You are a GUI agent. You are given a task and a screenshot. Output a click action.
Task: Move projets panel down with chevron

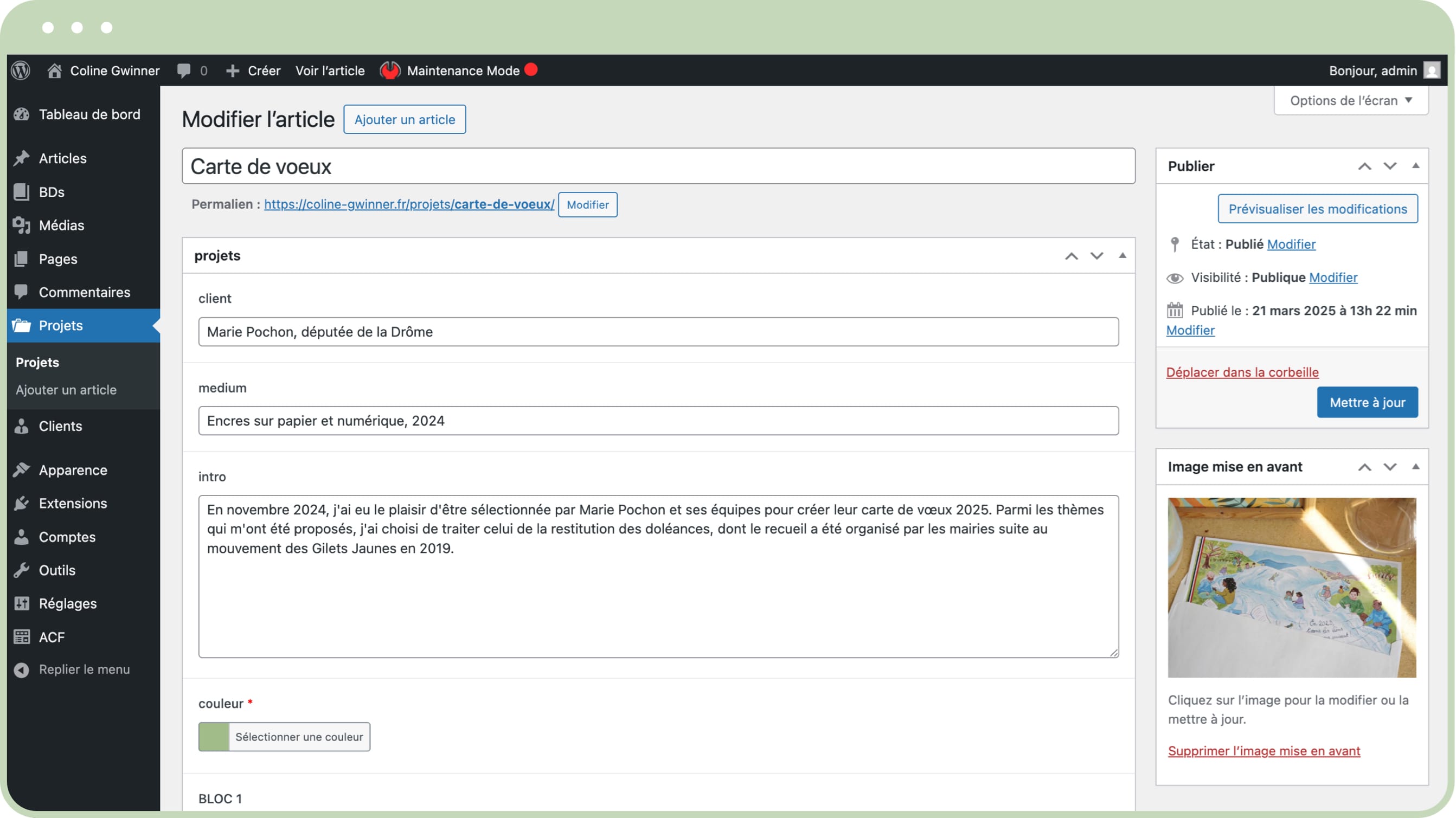click(1097, 256)
